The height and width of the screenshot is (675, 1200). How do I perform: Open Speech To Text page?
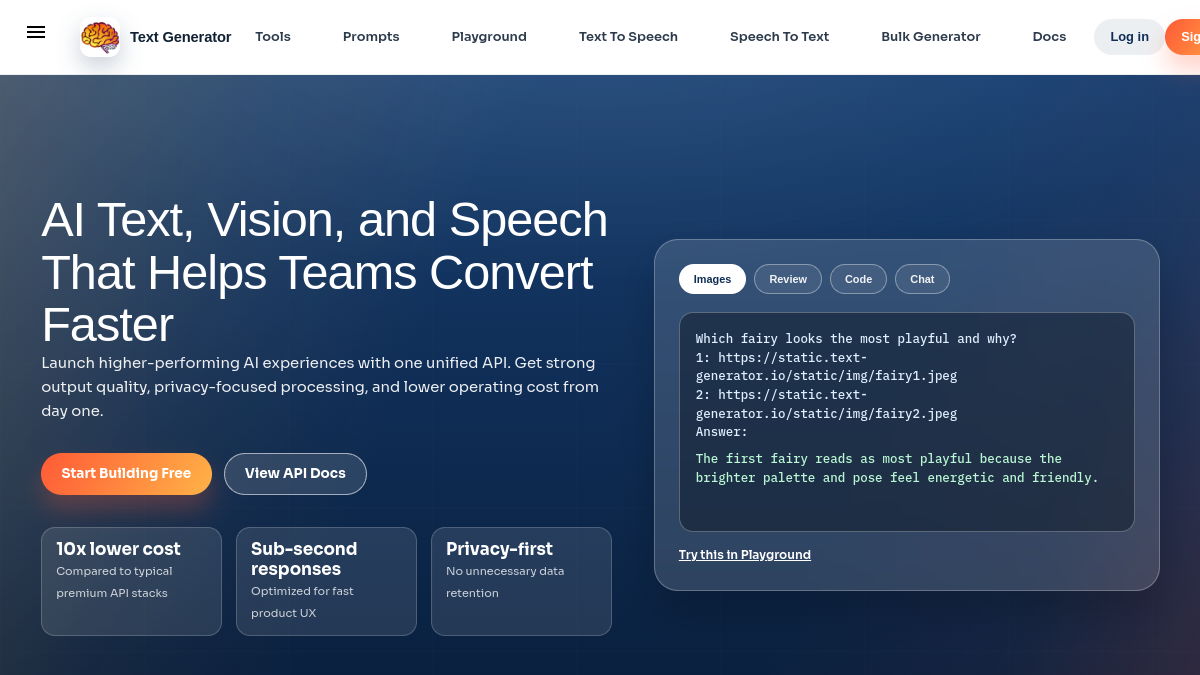(x=779, y=37)
